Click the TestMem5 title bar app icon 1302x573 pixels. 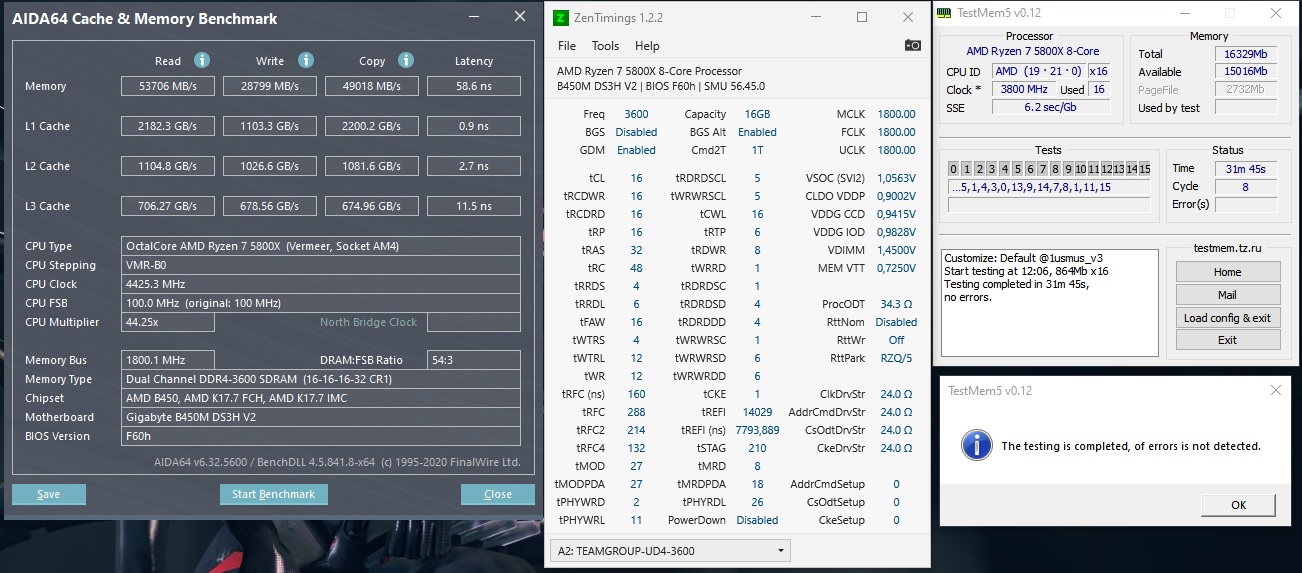(x=944, y=13)
